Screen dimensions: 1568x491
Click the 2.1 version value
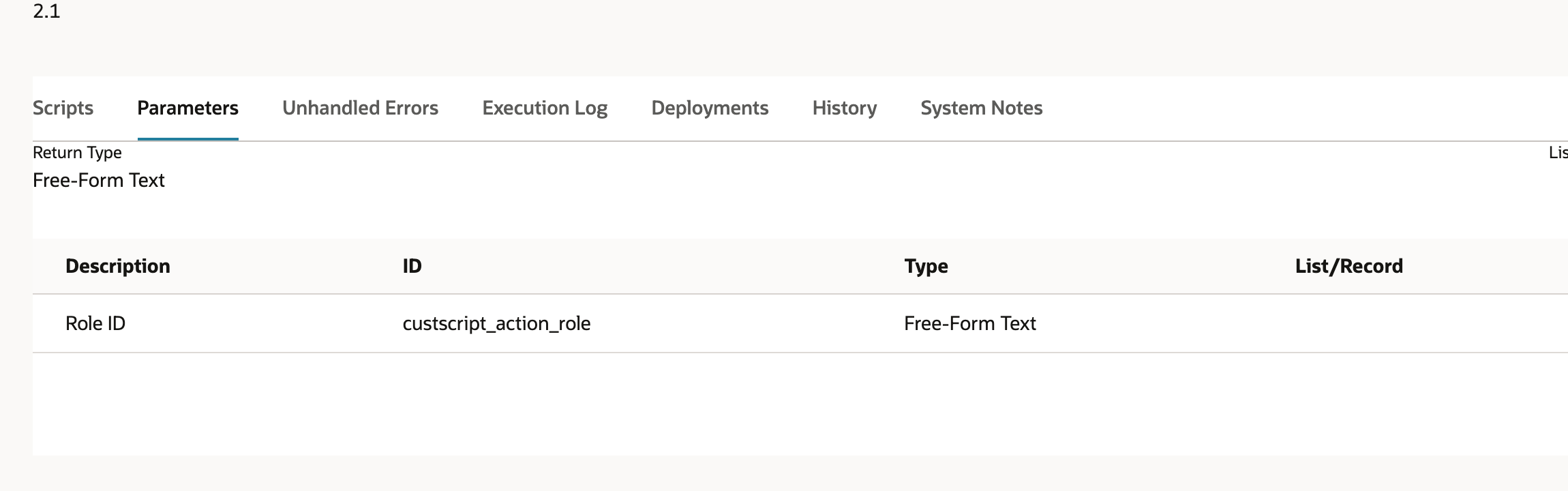[x=46, y=11]
